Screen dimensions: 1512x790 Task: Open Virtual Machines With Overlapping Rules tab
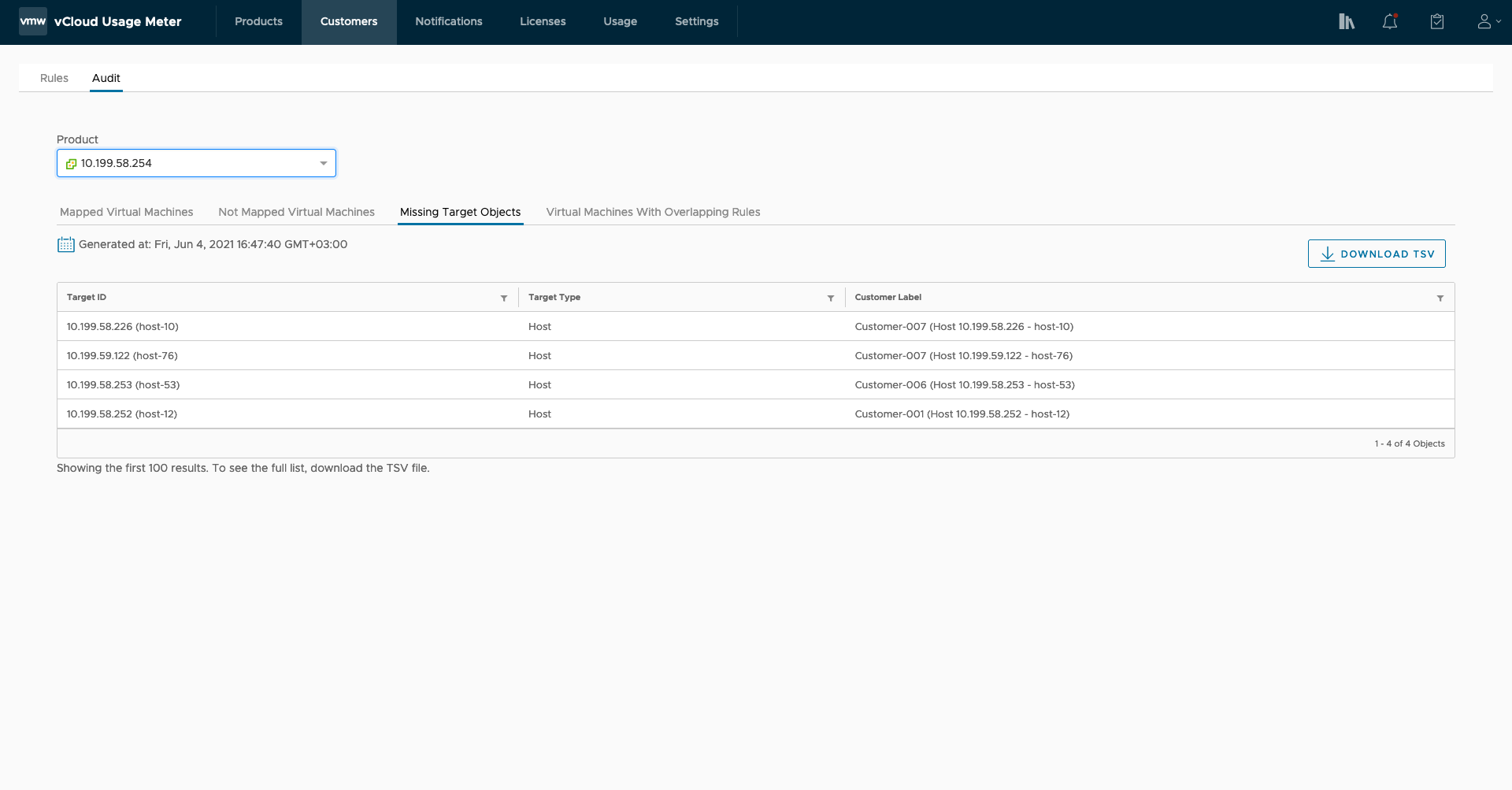pos(653,212)
